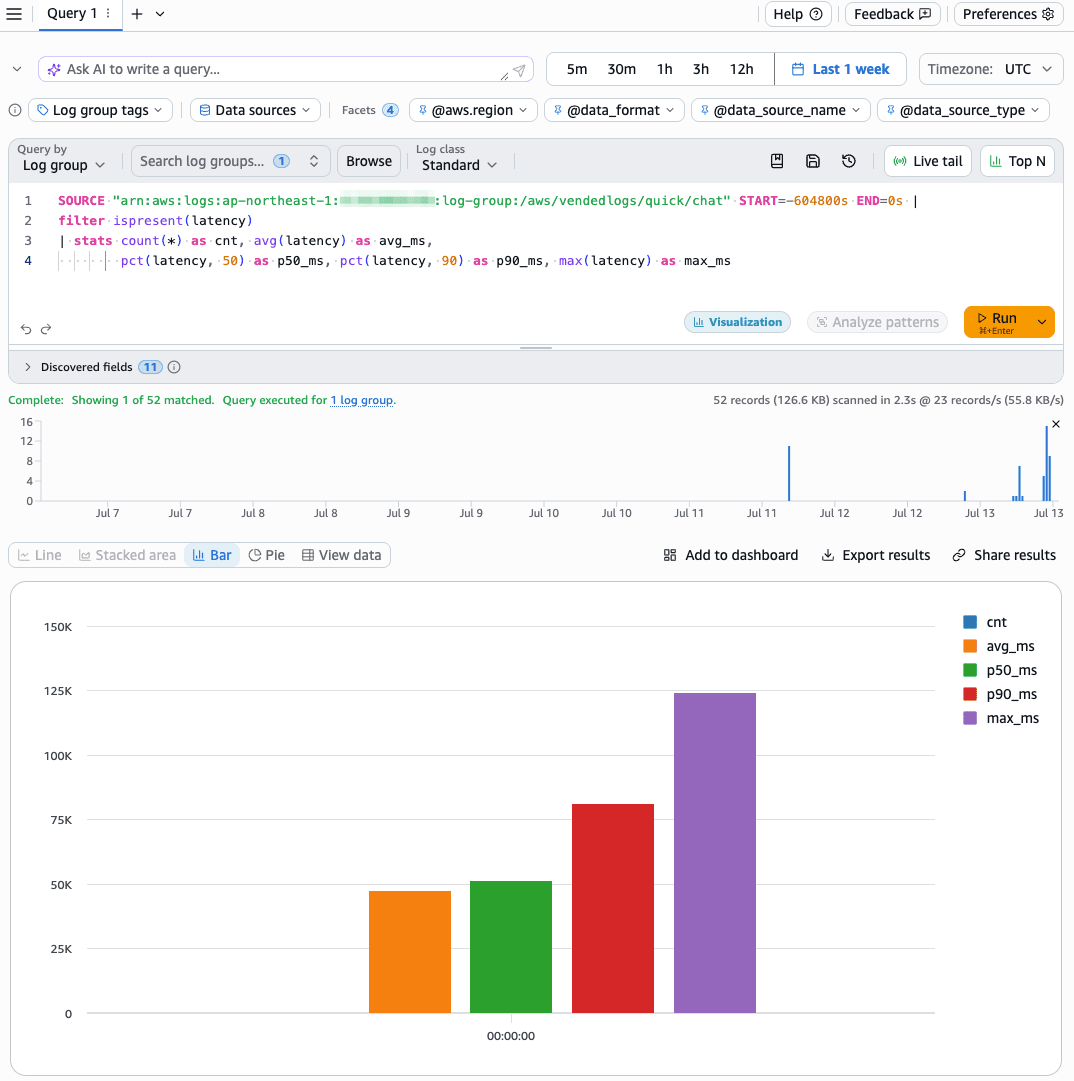Open Query 1 tab options menu

[x=108, y=14]
